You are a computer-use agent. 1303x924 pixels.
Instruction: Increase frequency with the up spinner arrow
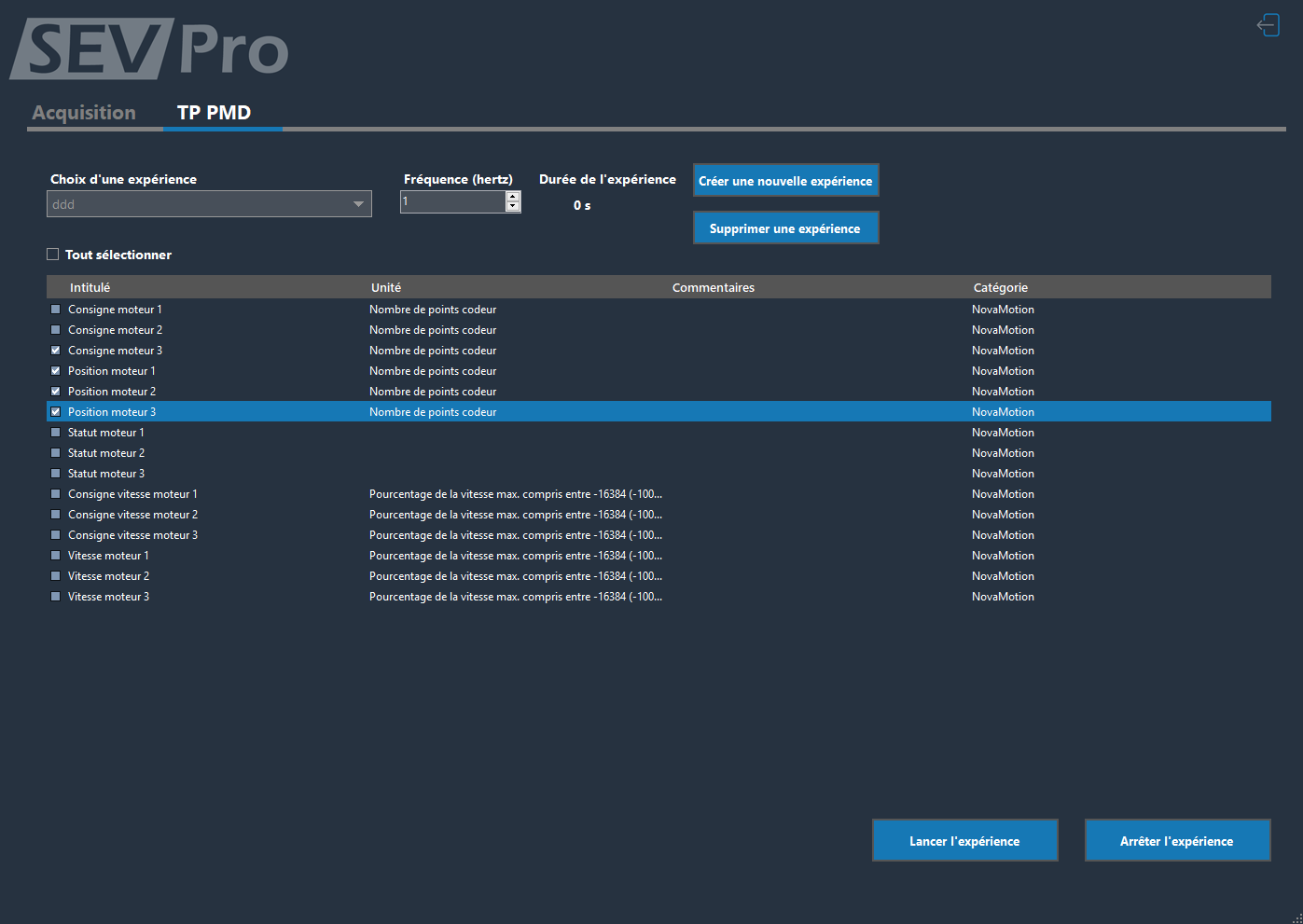(x=513, y=197)
